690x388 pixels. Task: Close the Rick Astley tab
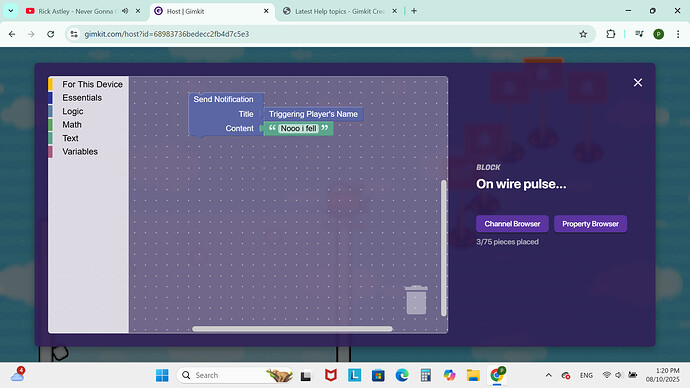[x=138, y=11]
